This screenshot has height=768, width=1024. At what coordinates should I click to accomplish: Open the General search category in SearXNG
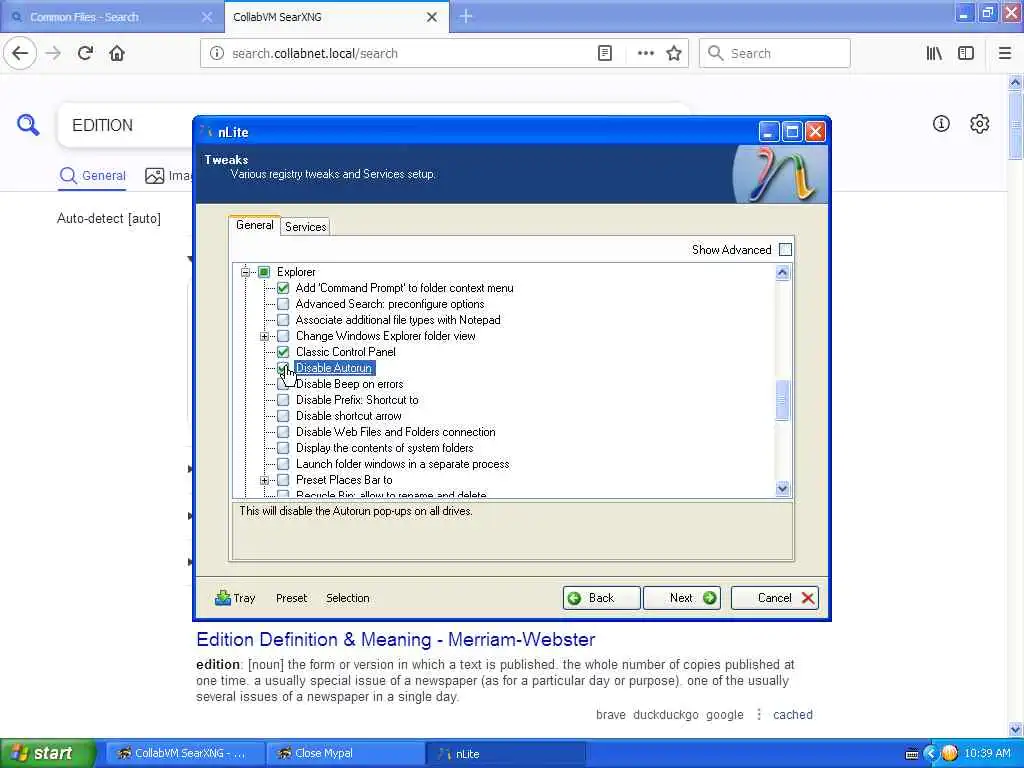(x=92, y=175)
